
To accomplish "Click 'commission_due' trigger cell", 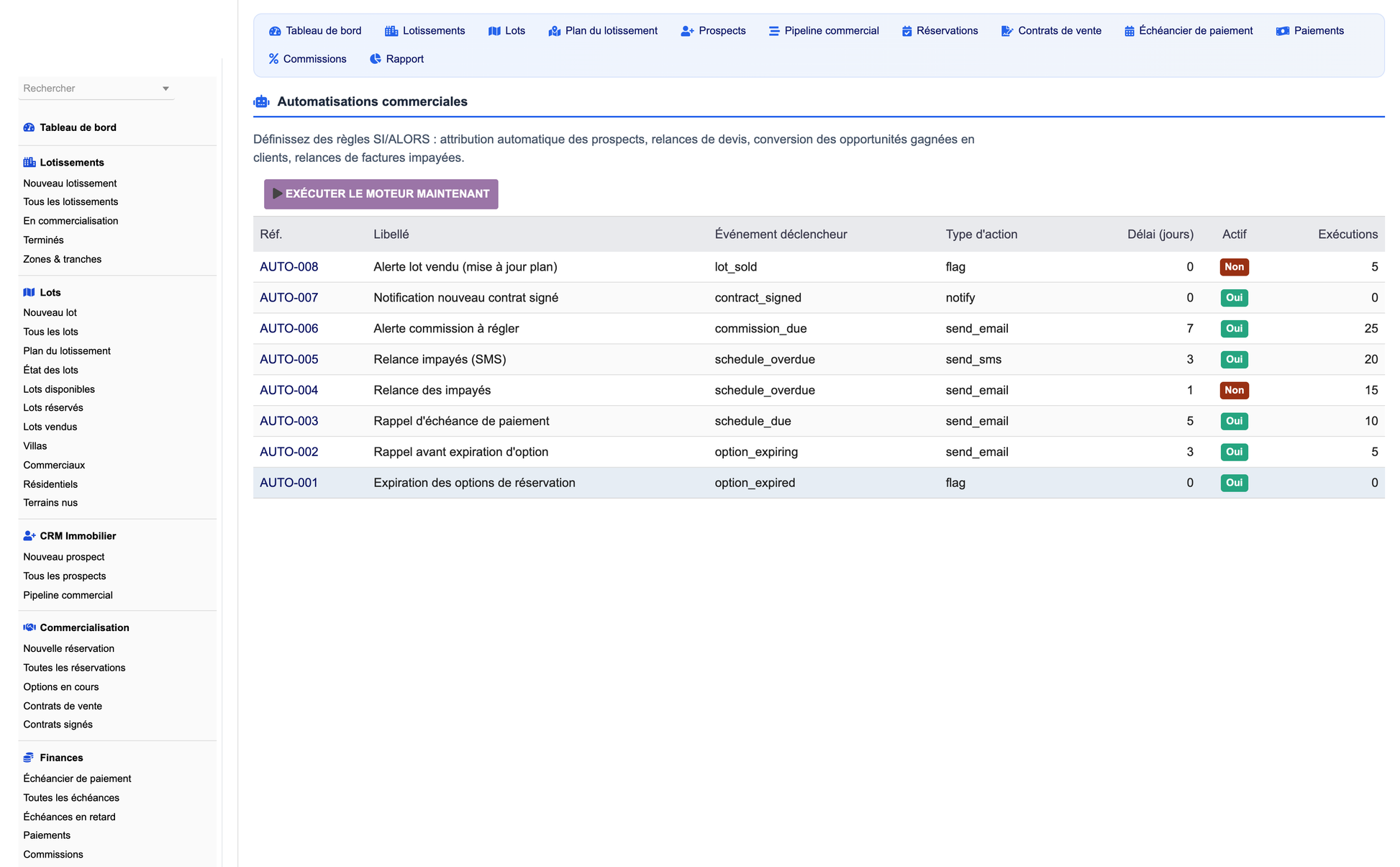I will 760,329.
